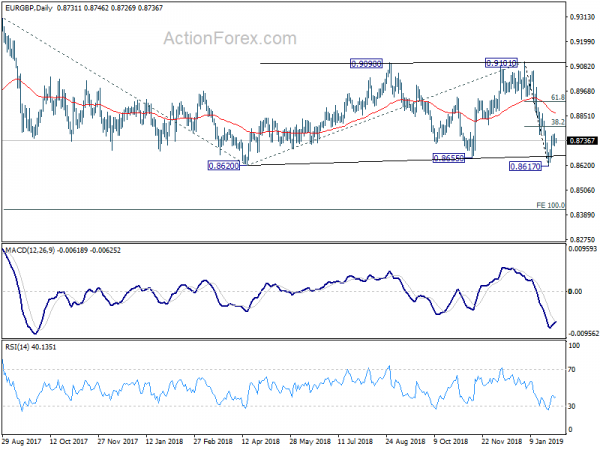
Task: Click the 11 Jul 2018 date label
Action: [x=355, y=442]
